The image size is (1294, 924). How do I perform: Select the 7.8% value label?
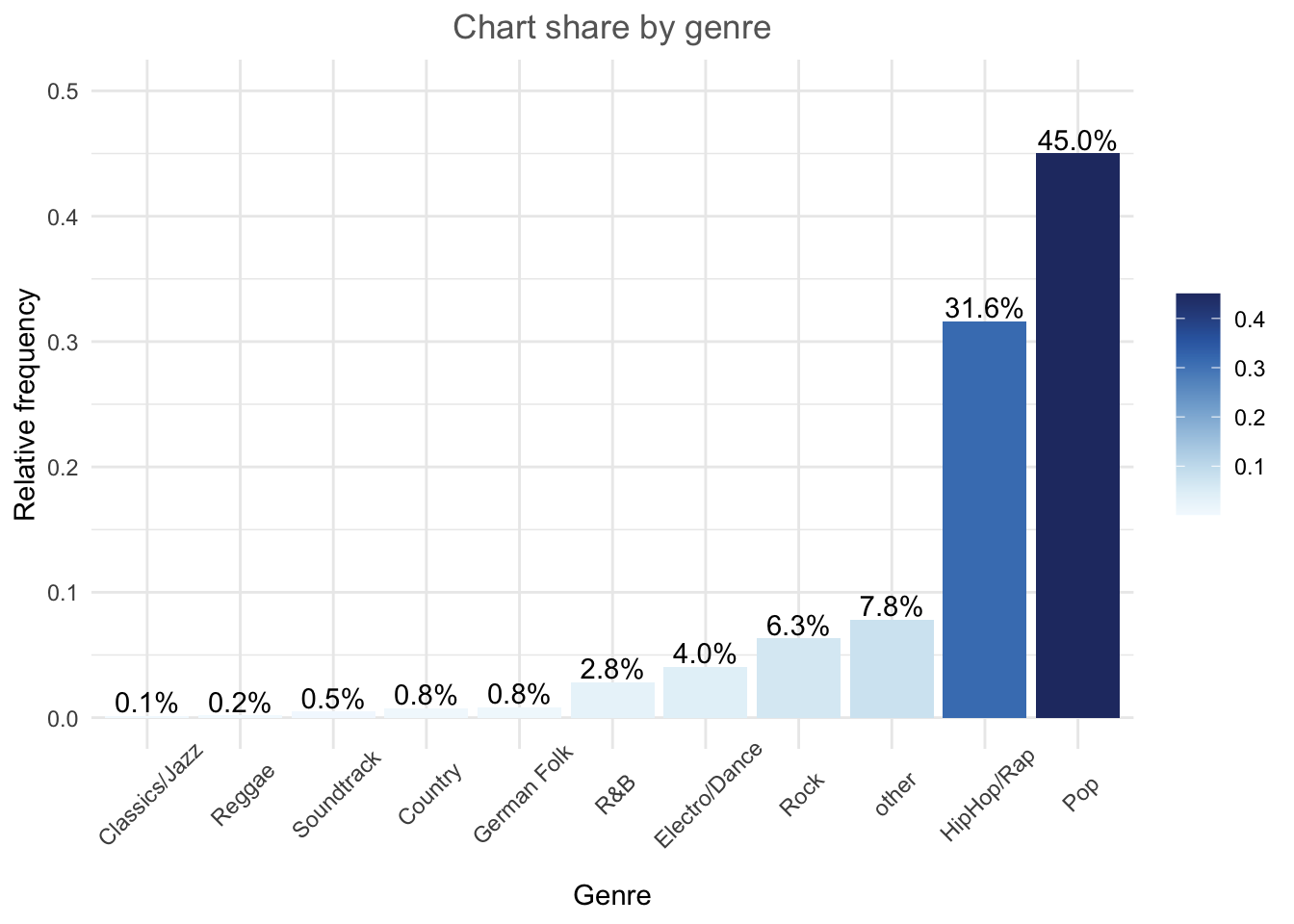[x=892, y=607]
